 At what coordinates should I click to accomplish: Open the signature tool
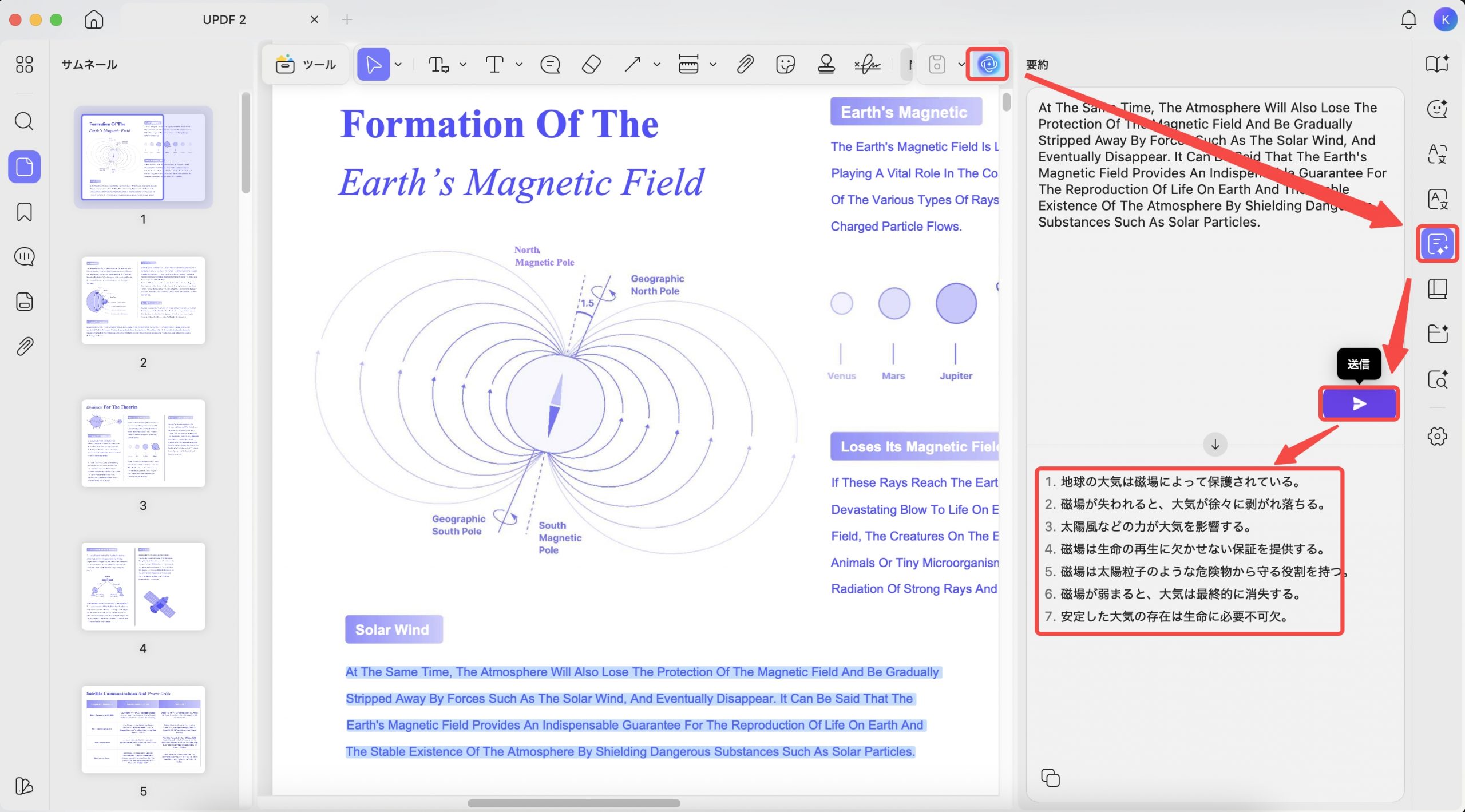[867, 65]
